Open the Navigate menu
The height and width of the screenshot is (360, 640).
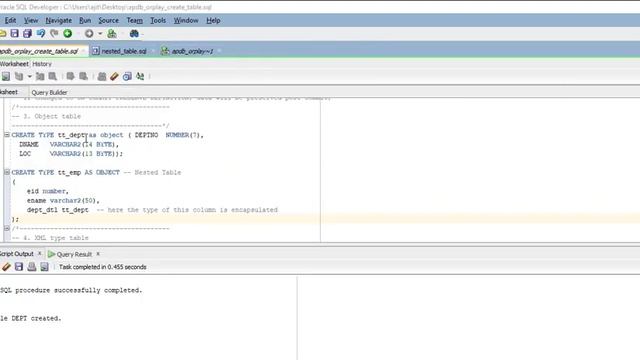[x=58, y=20]
